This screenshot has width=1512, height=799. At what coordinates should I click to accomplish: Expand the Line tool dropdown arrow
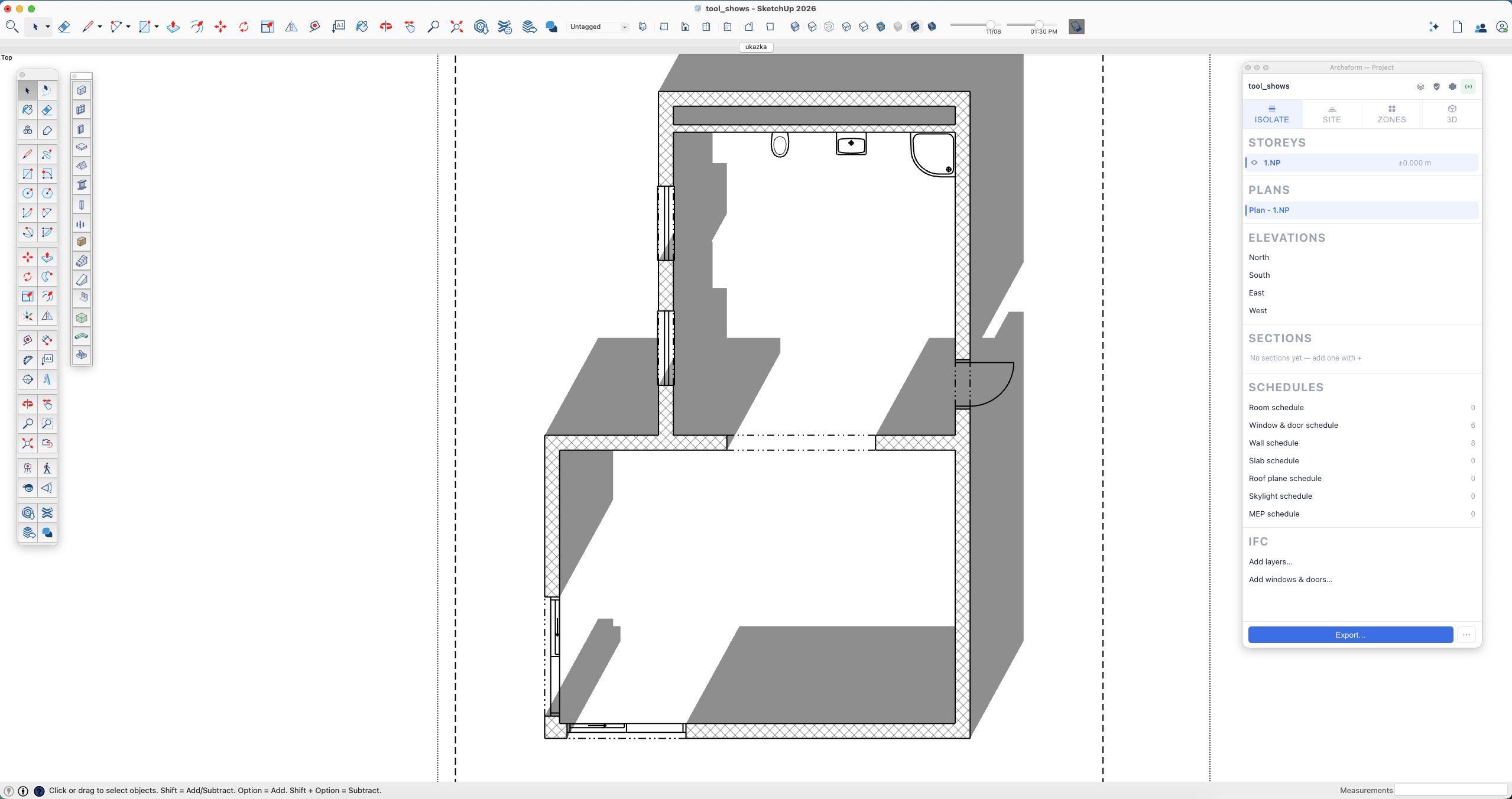100,27
